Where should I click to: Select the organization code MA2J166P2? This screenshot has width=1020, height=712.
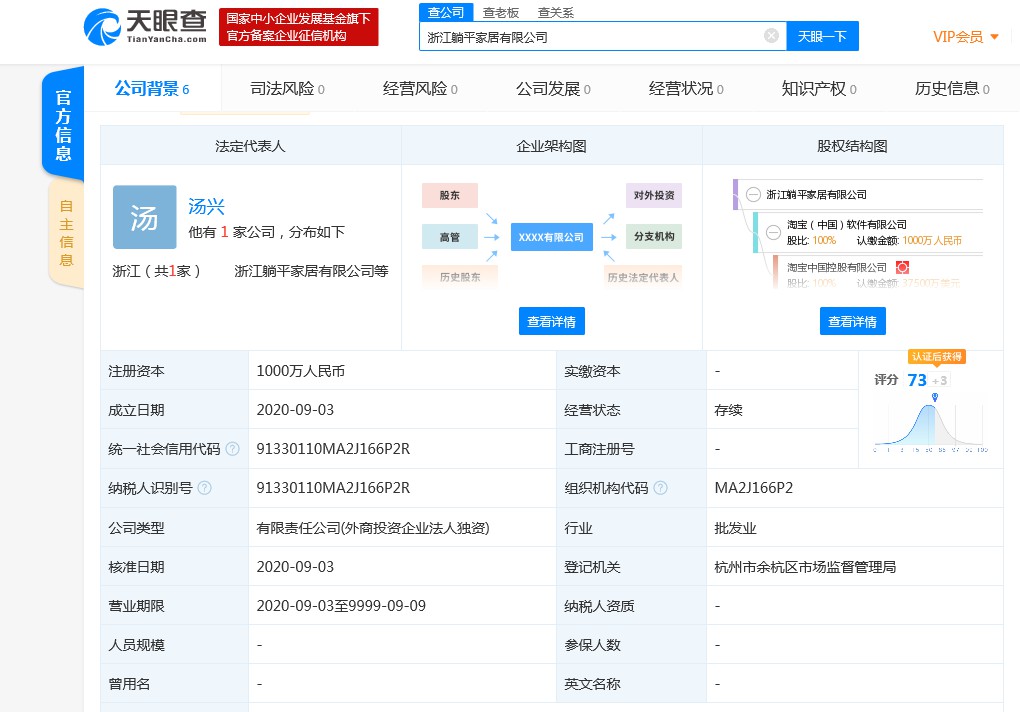753,488
